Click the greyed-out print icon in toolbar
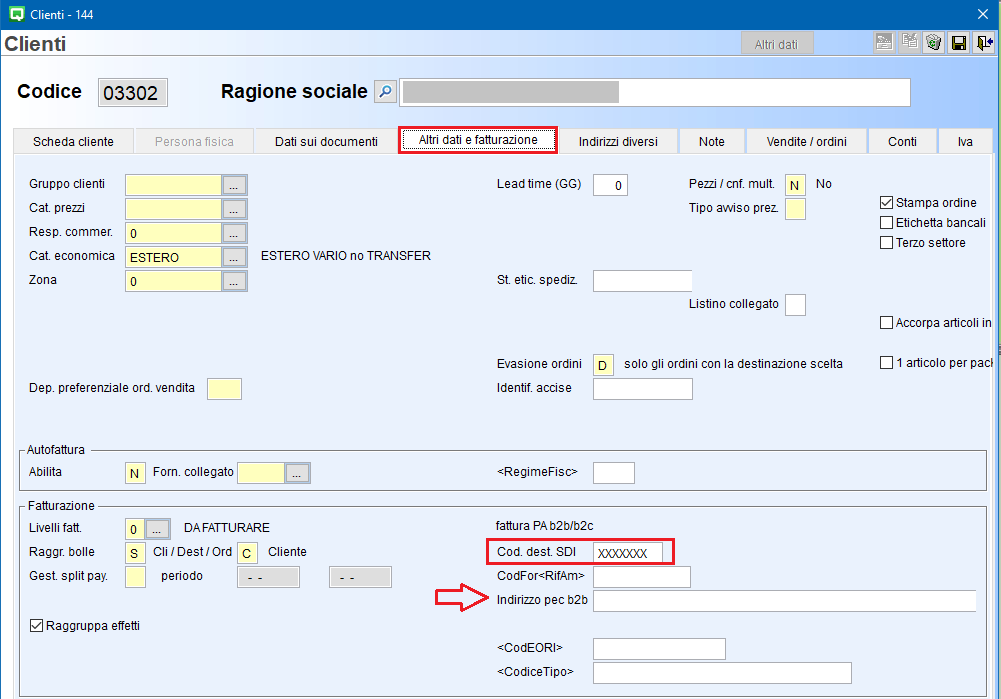This screenshot has height=699, width=1001. click(x=884, y=43)
